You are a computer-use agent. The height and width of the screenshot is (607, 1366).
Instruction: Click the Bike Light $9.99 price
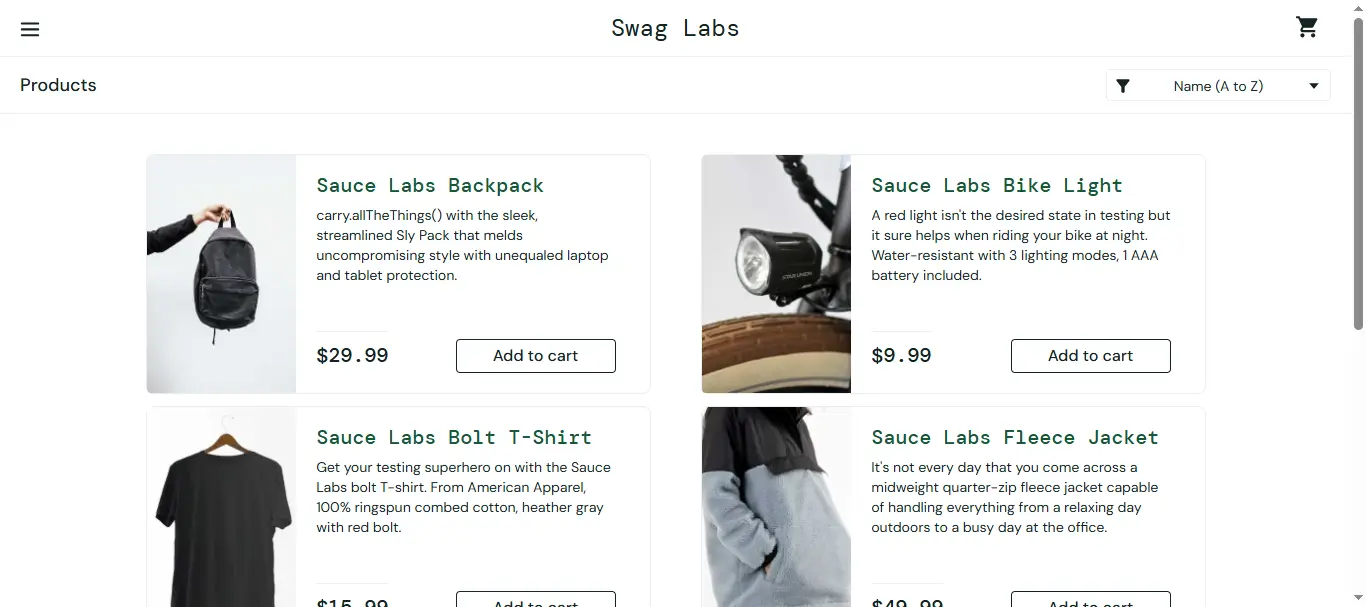click(x=901, y=355)
